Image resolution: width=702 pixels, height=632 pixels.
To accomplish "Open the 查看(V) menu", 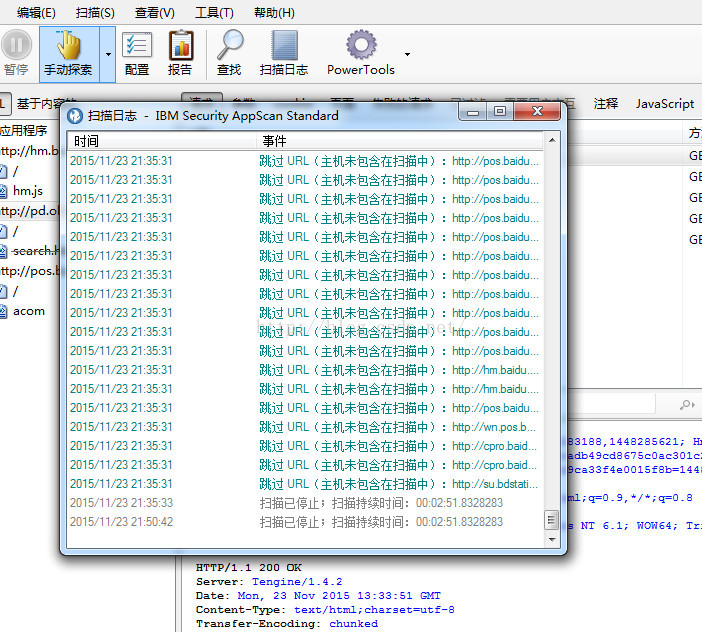I will [x=154, y=13].
